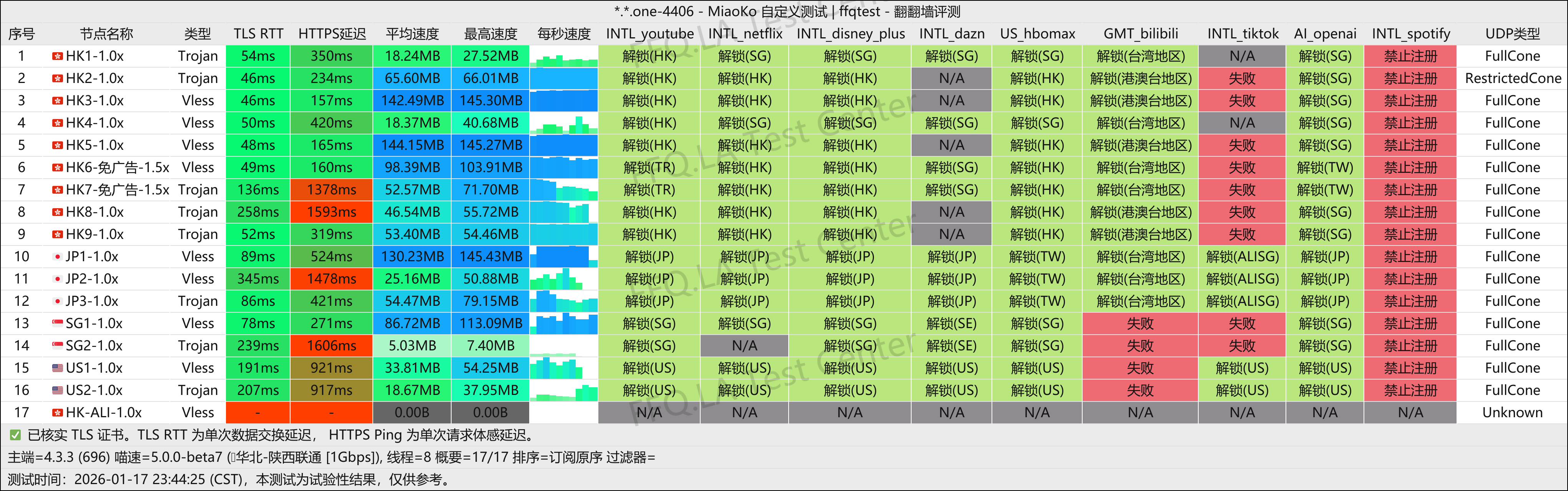
Task: Click the TLS RTT column header
Action: click(258, 34)
